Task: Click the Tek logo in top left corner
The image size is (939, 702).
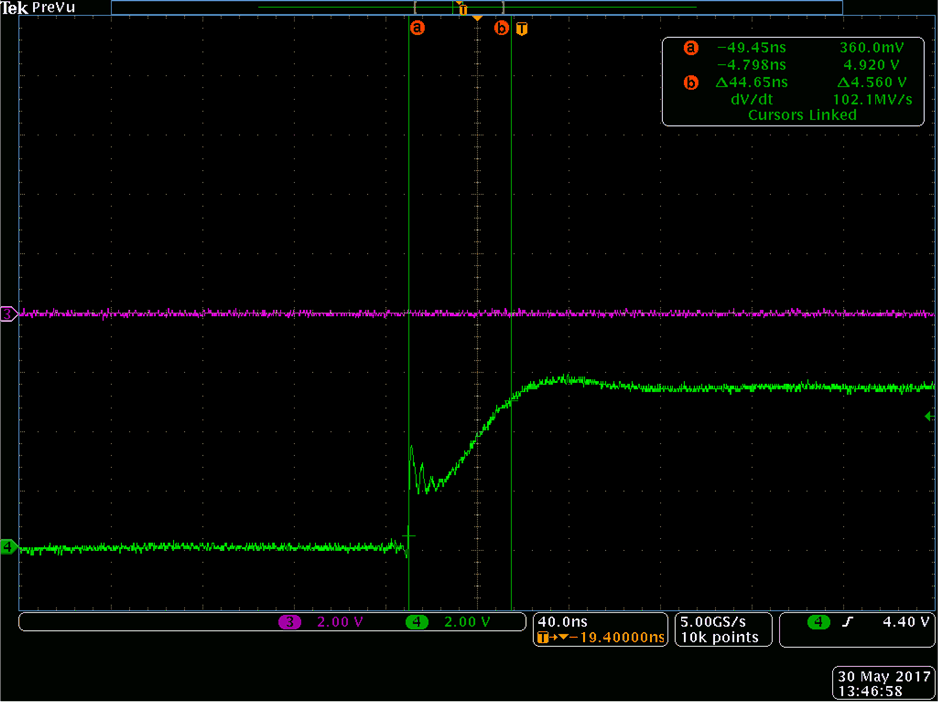Action: click(x=14, y=7)
